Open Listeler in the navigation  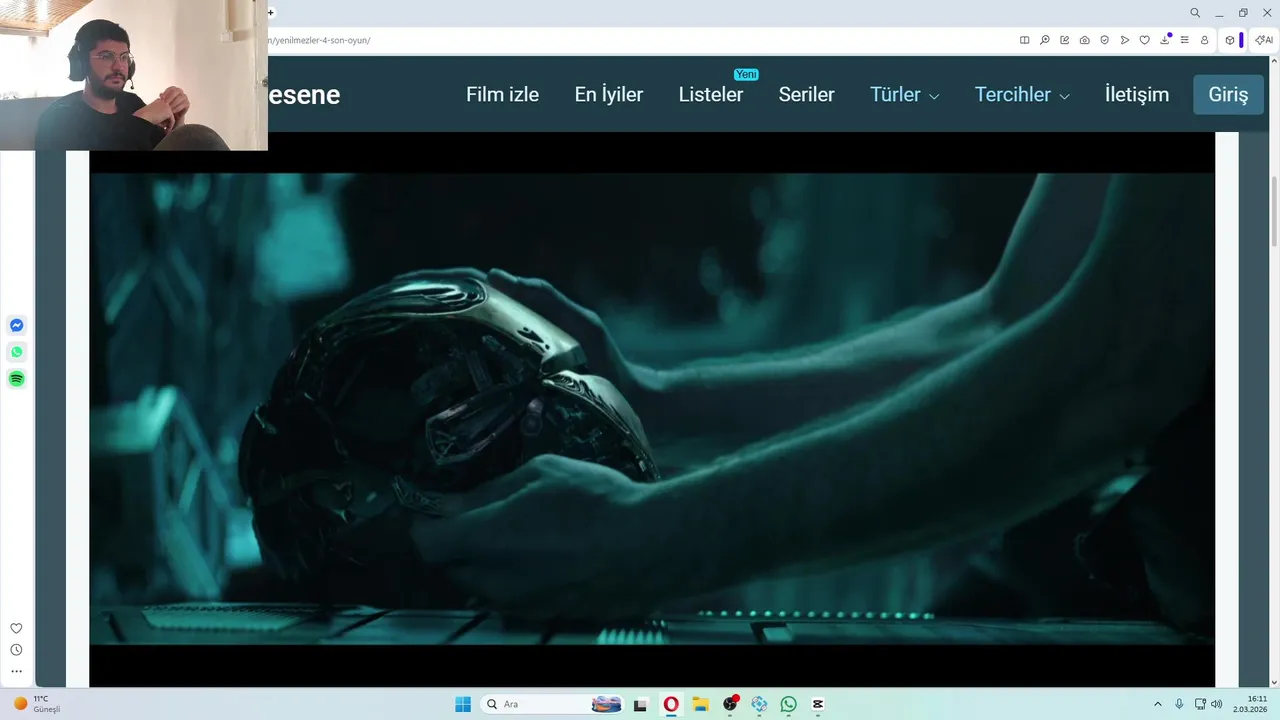[711, 94]
